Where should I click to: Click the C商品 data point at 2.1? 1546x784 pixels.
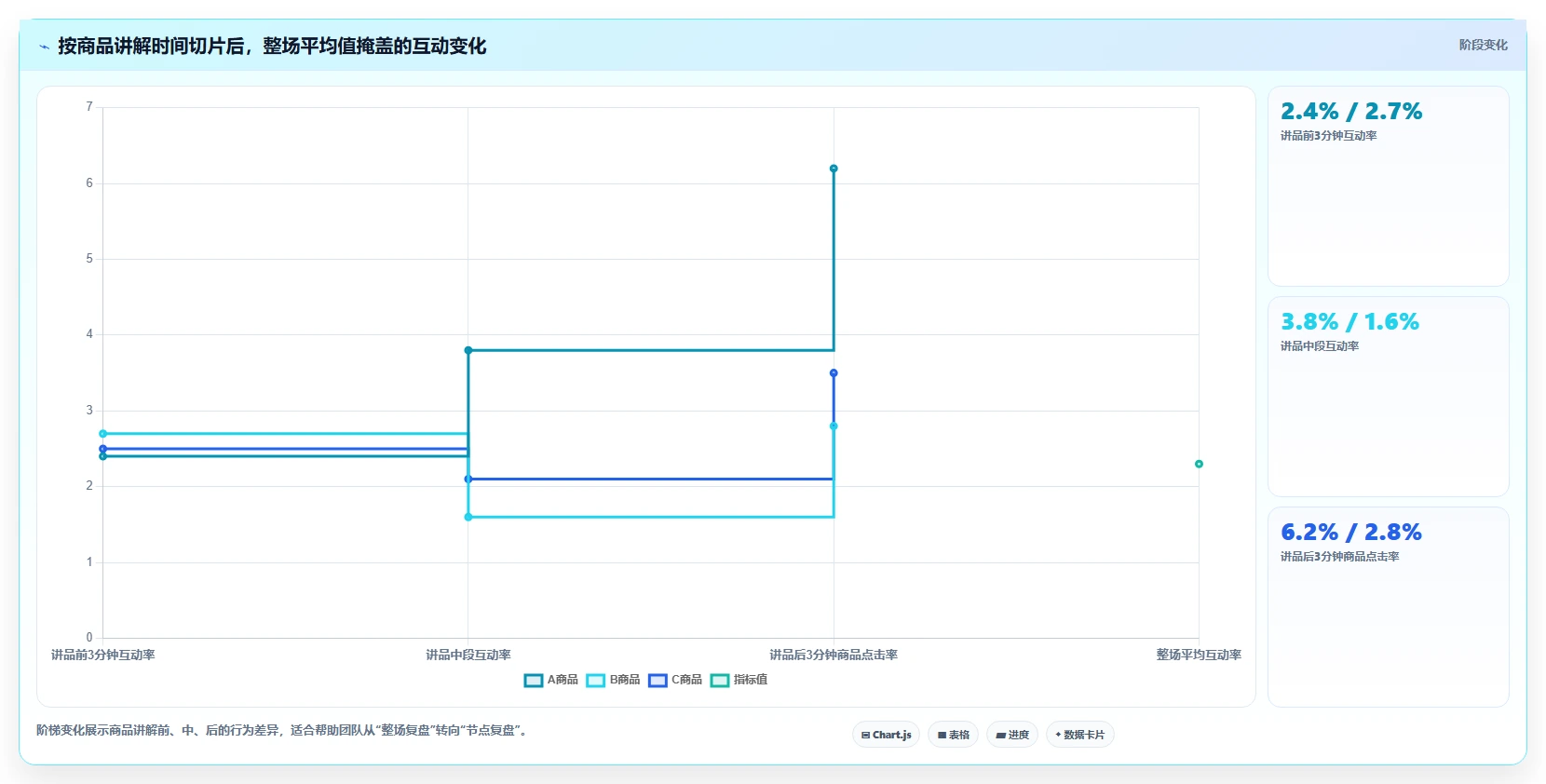coord(468,480)
